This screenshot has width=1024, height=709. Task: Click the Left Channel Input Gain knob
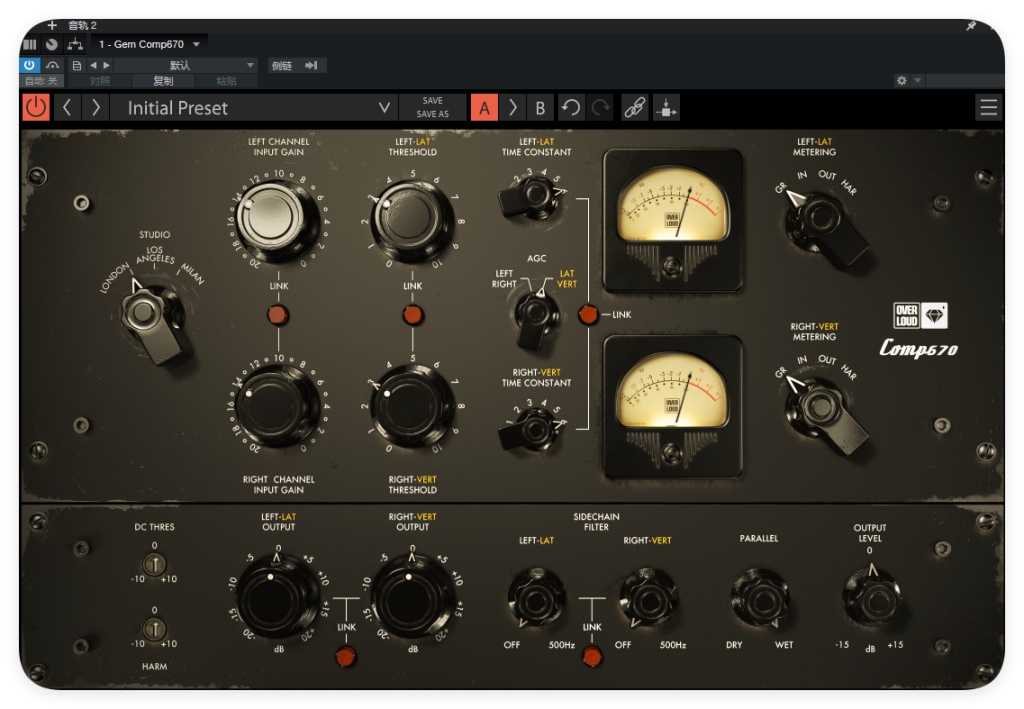click(x=278, y=219)
